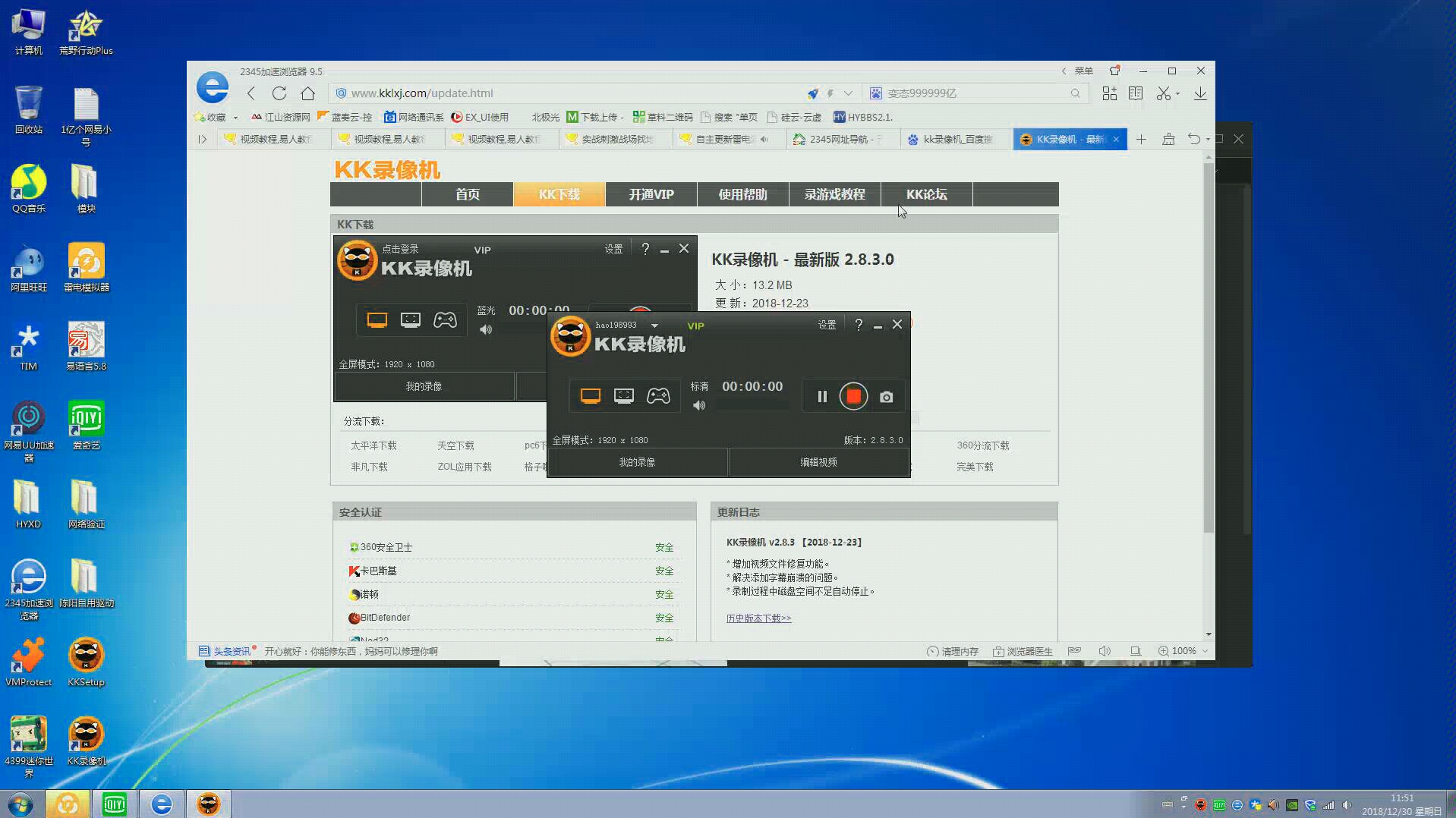Switch to the kk录像机_百度搜 browser tab

click(x=956, y=139)
